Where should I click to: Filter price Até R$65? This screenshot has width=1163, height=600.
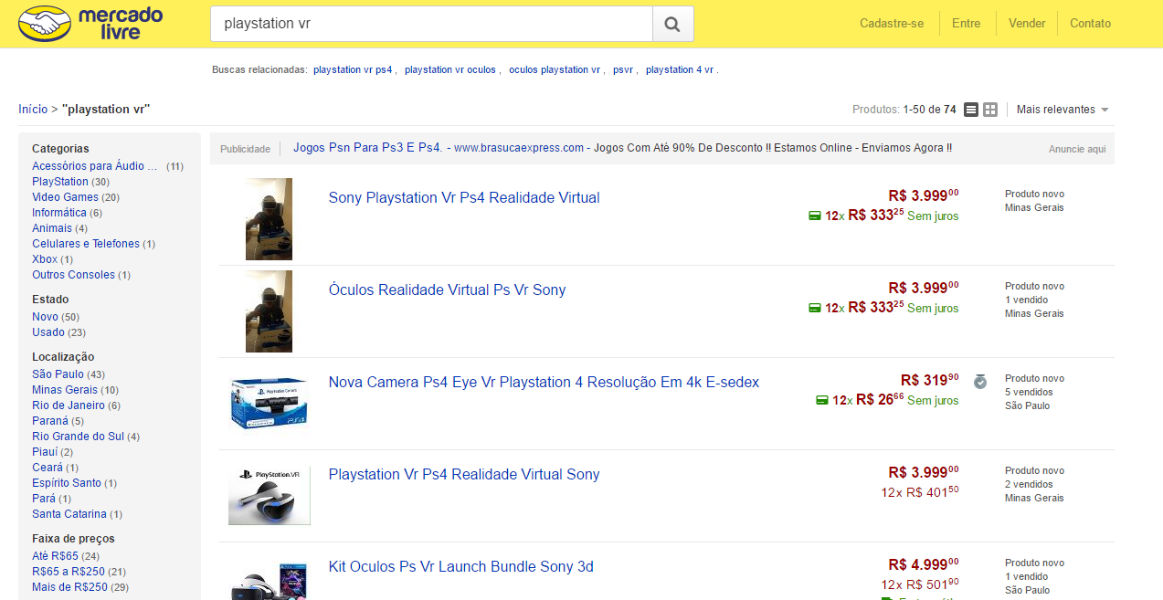click(x=55, y=556)
